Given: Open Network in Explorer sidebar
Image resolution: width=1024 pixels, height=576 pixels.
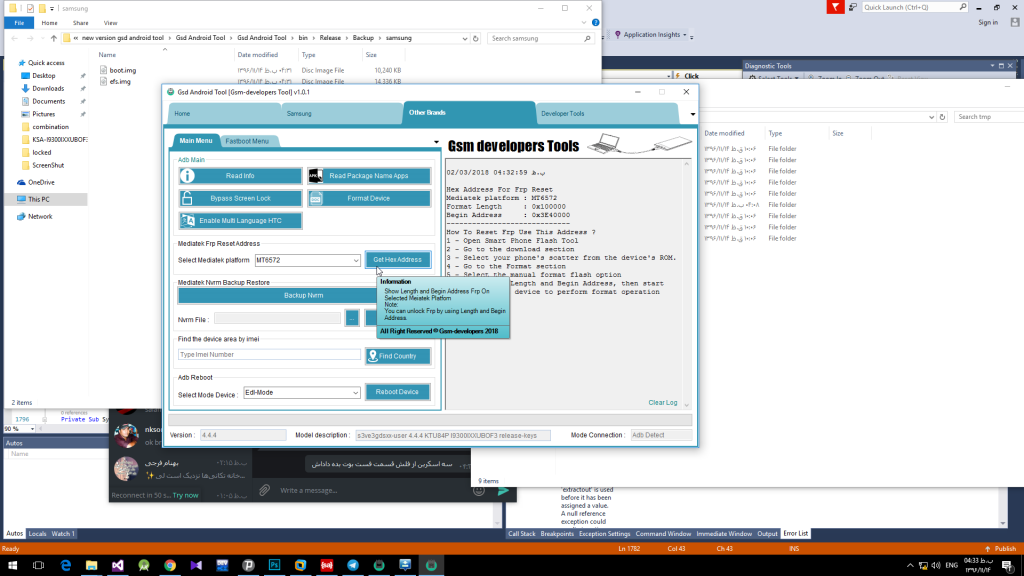Looking at the screenshot, I should click(40, 216).
